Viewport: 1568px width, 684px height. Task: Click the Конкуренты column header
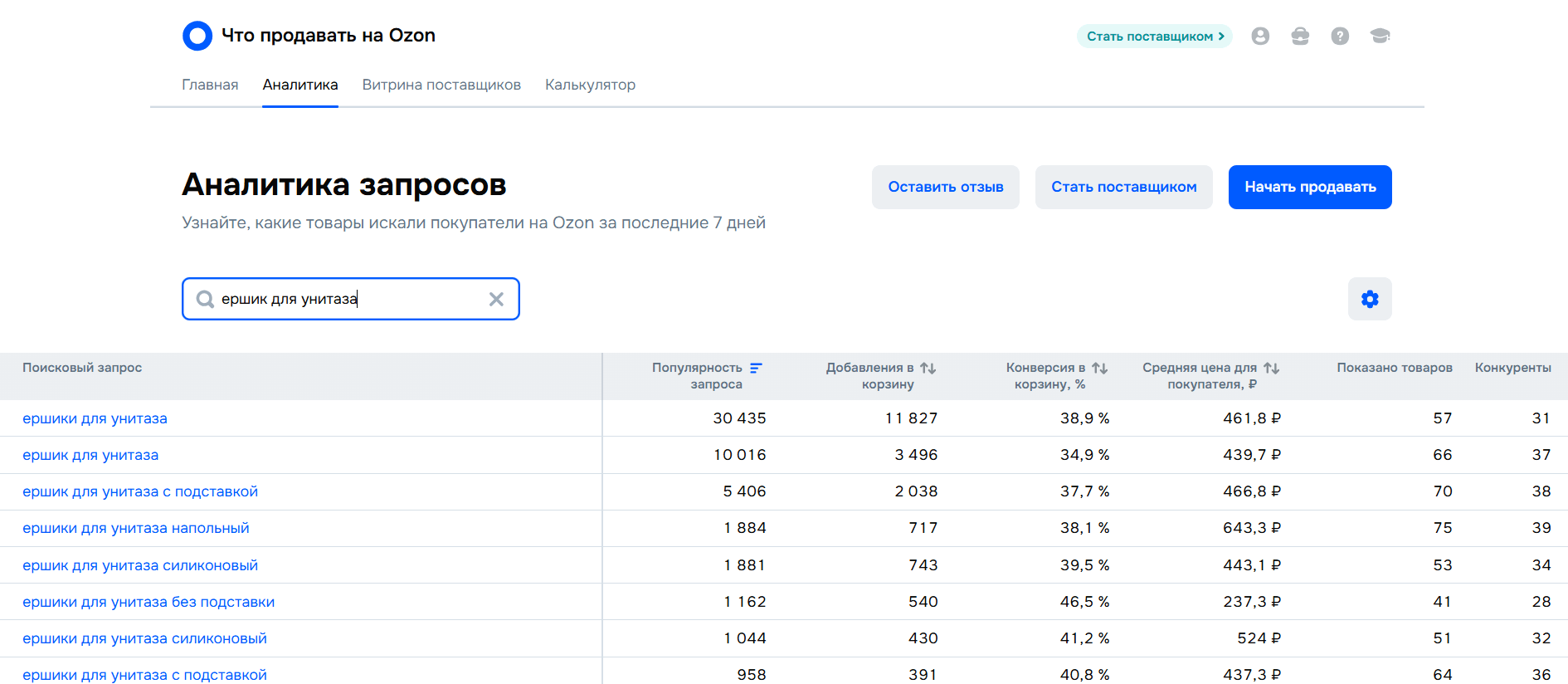[x=1513, y=368]
